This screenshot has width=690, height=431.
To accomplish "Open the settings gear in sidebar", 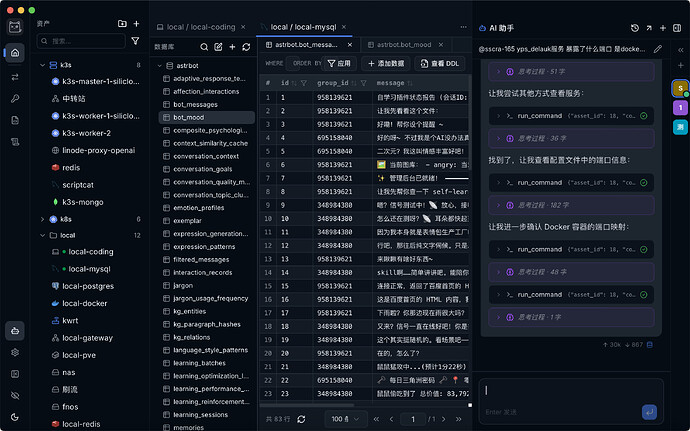I will [x=15, y=352].
